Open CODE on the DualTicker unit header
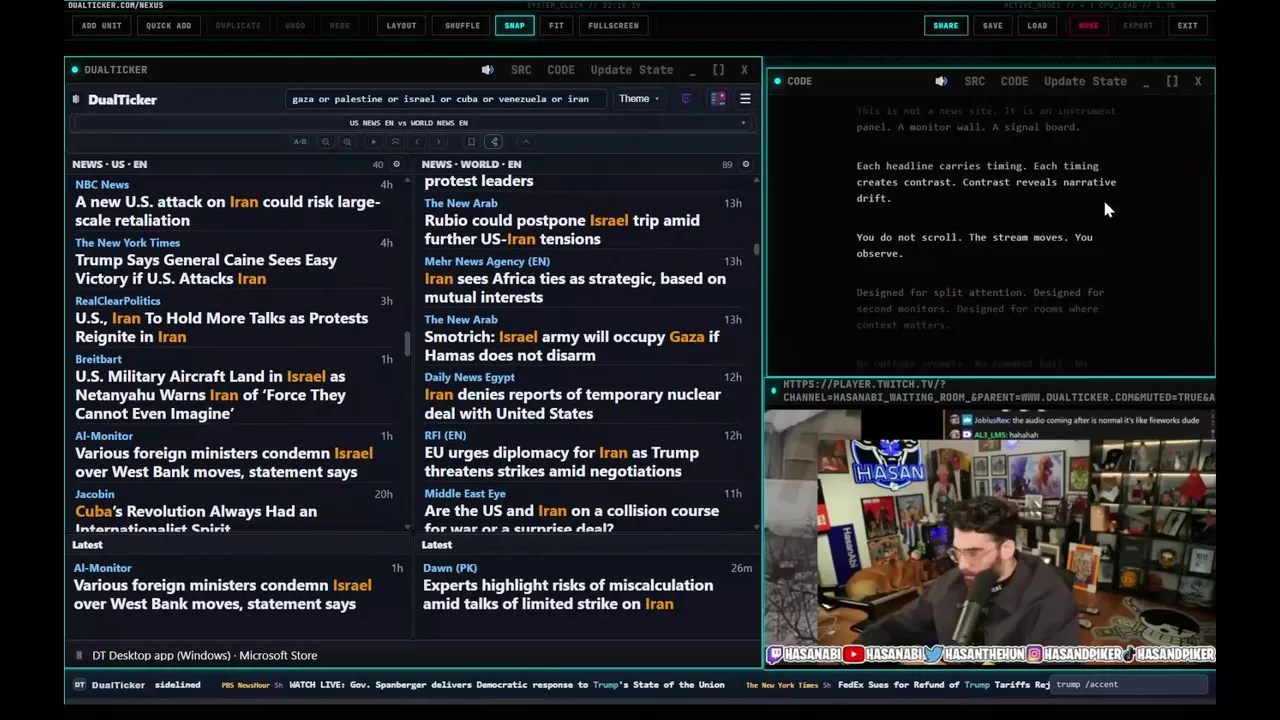The height and width of the screenshot is (720, 1280). pos(561,70)
